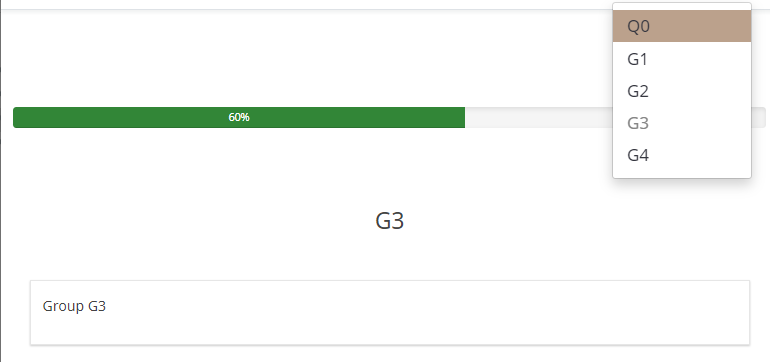
Task: Click the top header bar strip
Action: coord(304,4)
